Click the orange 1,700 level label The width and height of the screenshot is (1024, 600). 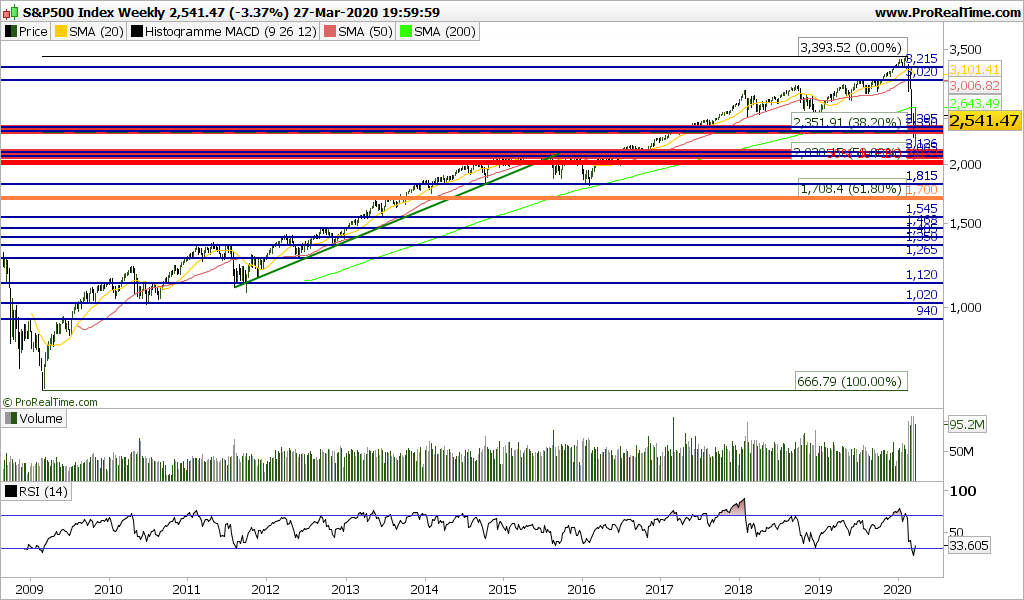click(922, 189)
